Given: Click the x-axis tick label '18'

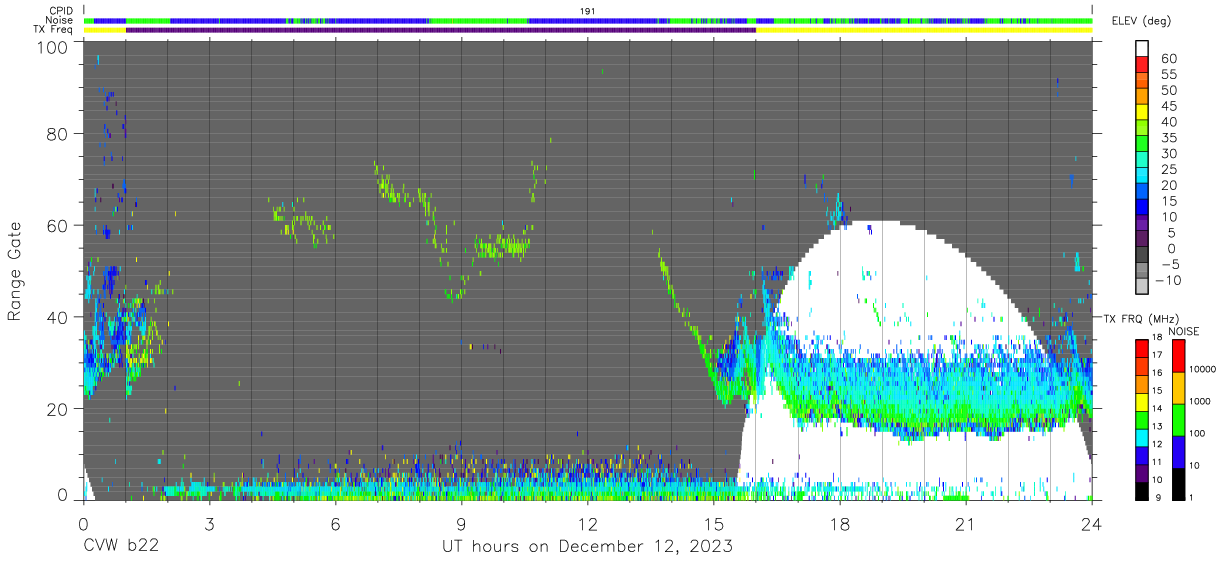Looking at the screenshot, I should click(x=840, y=524).
